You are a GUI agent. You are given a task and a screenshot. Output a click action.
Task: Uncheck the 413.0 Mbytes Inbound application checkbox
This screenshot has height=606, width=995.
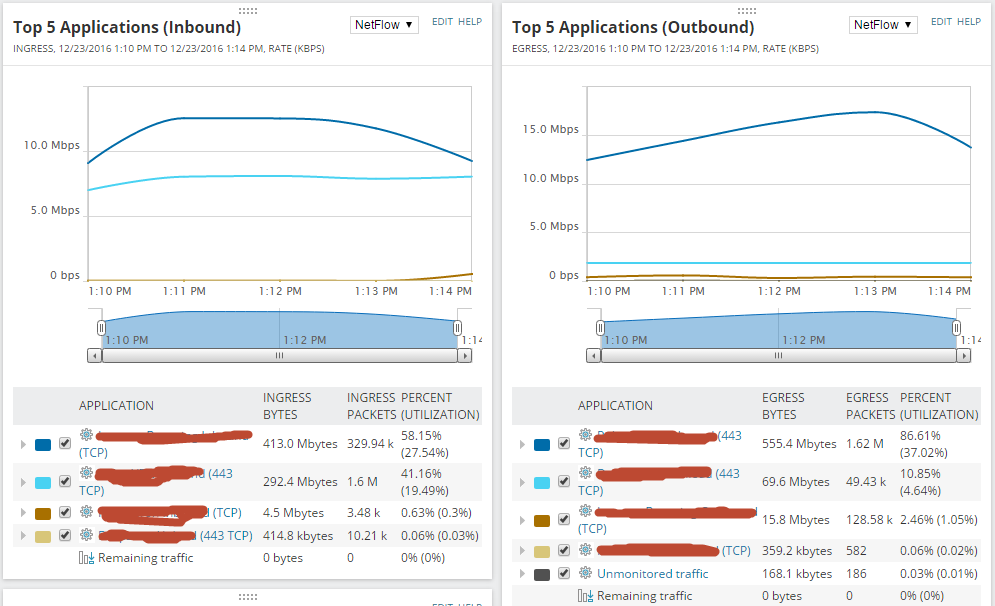(65, 443)
